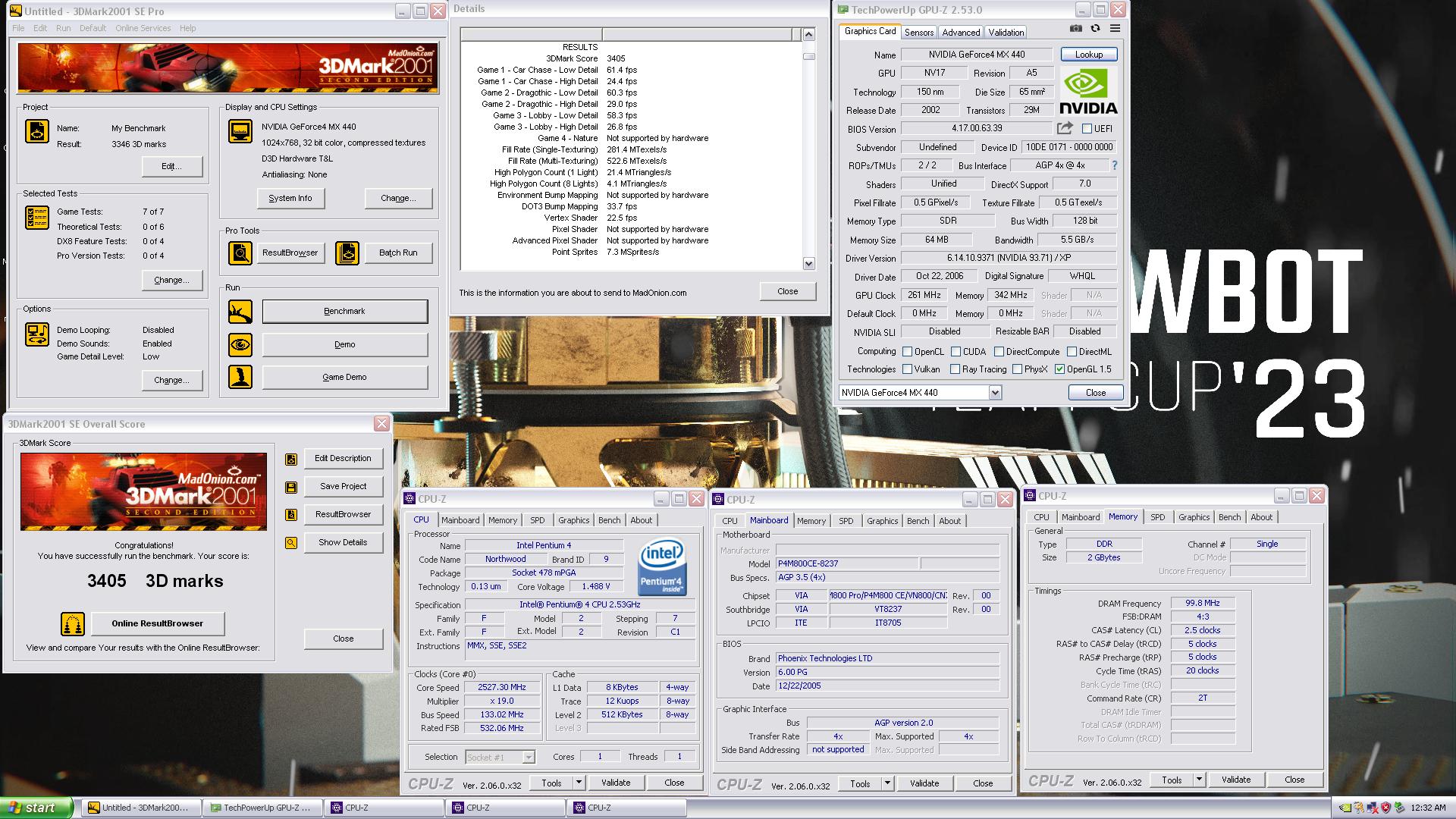Image resolution: width=1456 pixels, height=819 pixels.
Task: Take a GPU-Z screenshot with camera icon
Action: tap(1076, 28)
